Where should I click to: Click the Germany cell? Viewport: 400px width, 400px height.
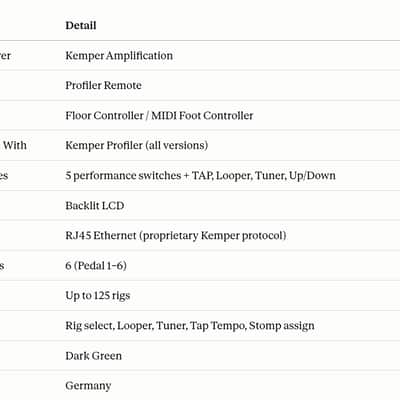point(88,386)
